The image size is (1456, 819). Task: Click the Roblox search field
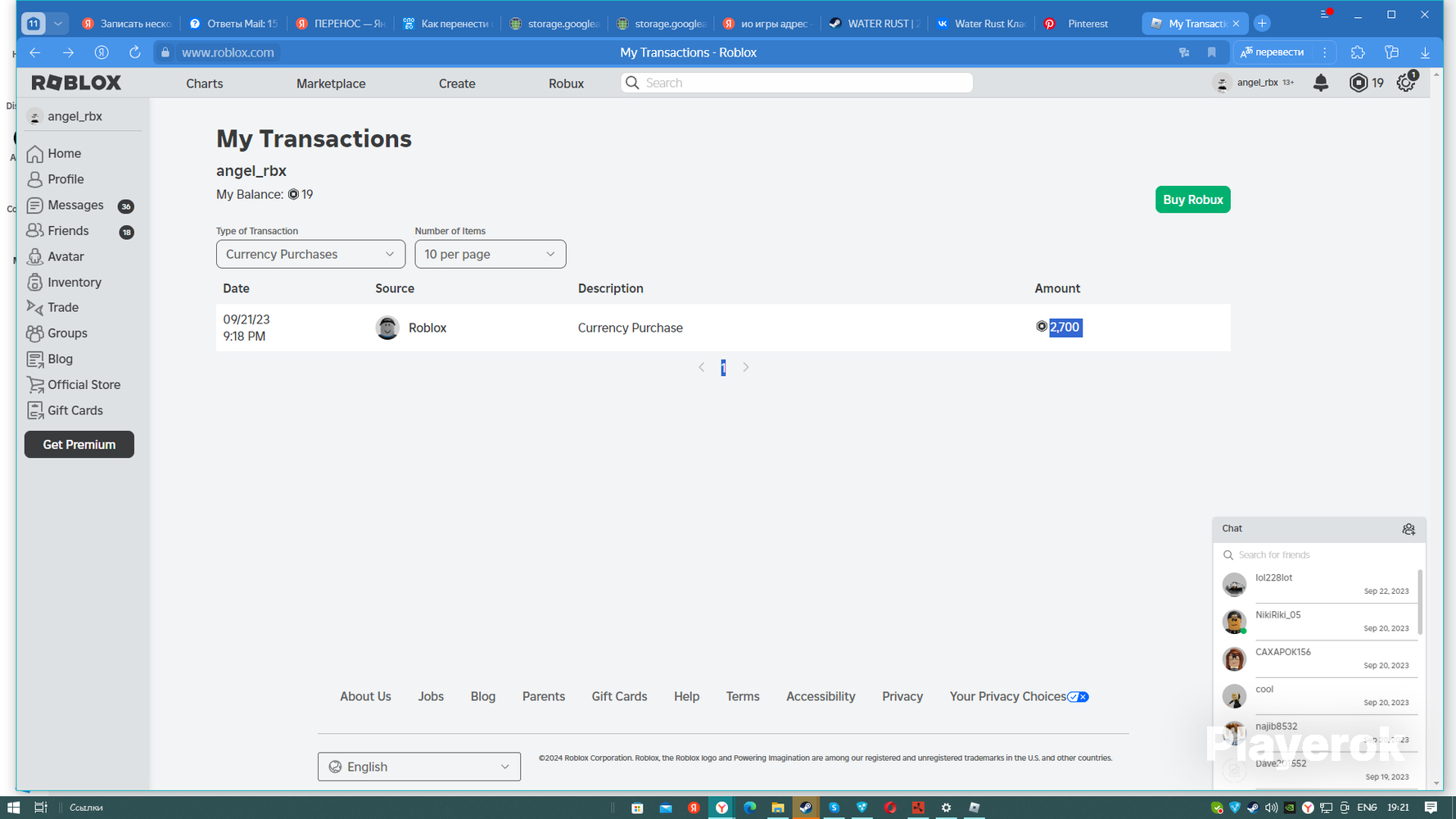[x=797, y=83]
